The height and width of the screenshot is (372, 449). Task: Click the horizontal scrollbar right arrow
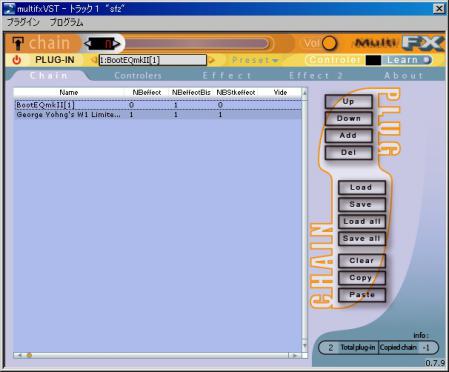click(295, 356)
